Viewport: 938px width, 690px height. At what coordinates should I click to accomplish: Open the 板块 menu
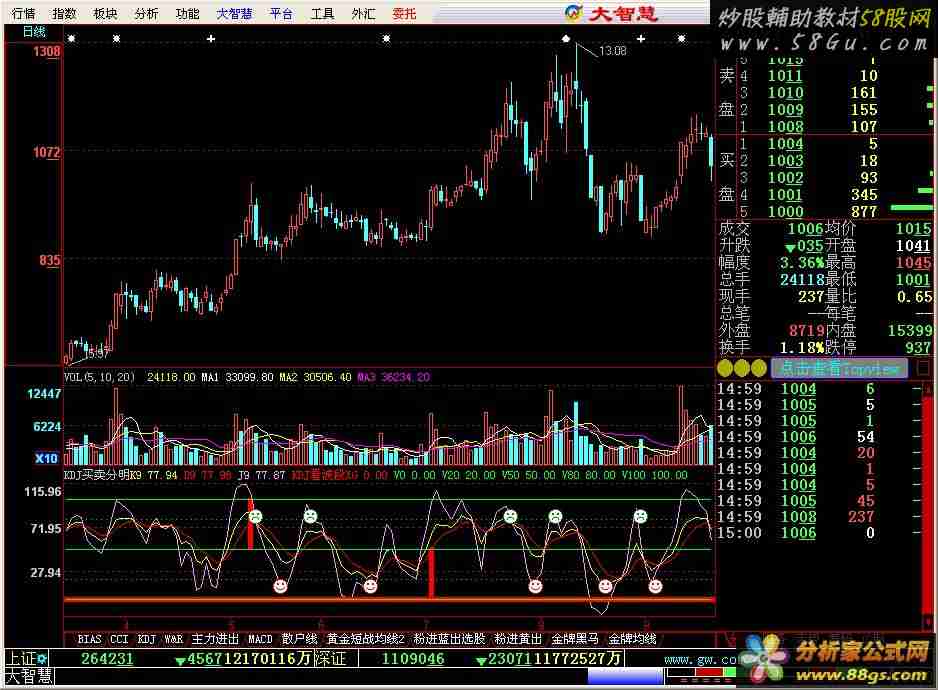pyautogui.click(x=105, y=13)
